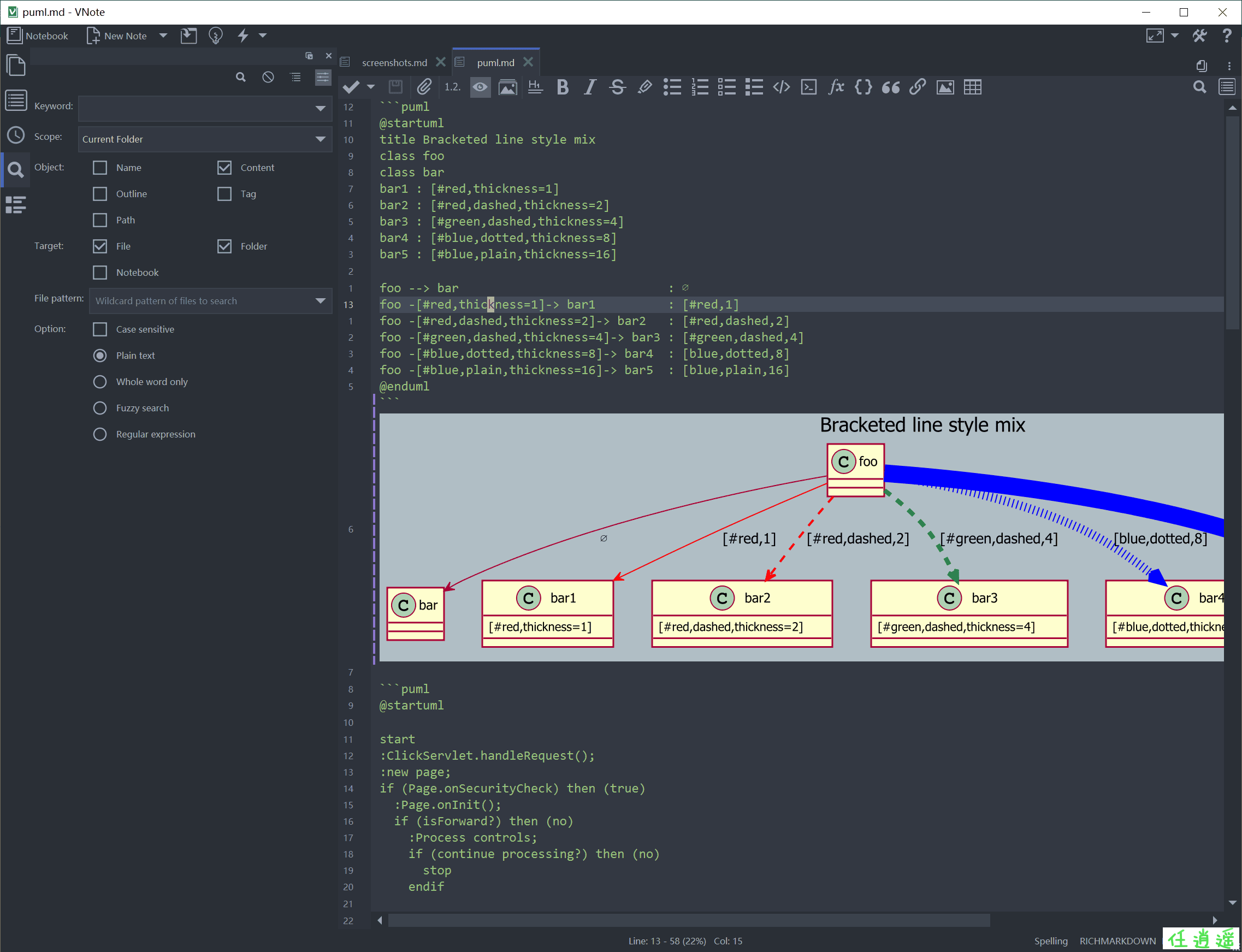Click the heading H1 icon
Screen dimensions: 1242x952
point(535,87)
